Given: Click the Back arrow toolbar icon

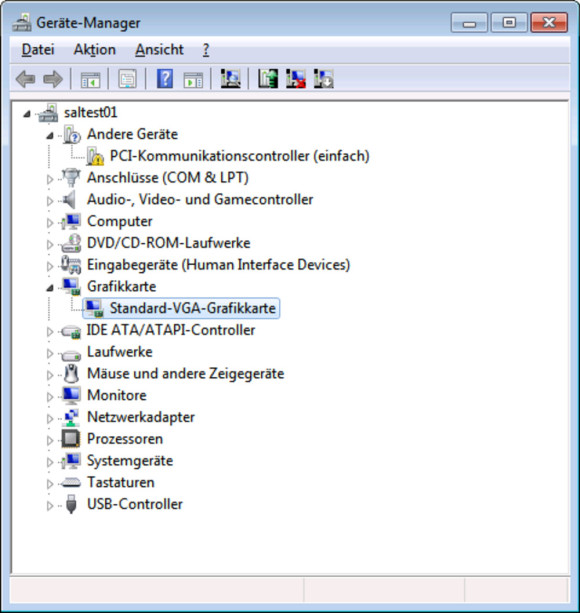Looking at the screenshot, I should 25,79.
